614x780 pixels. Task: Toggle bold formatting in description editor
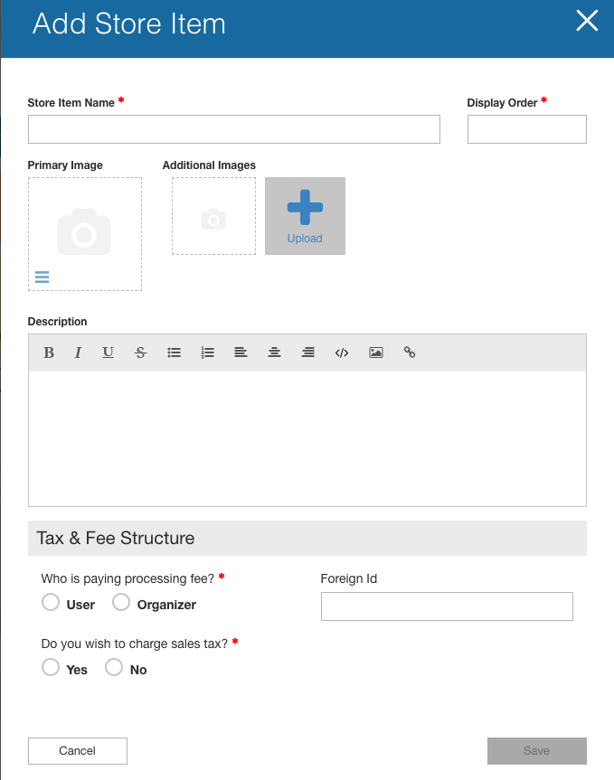point(48,353)
